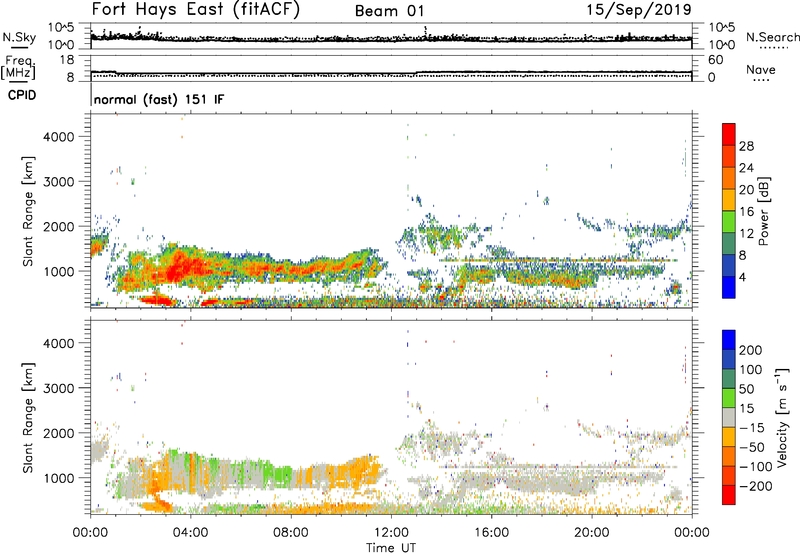
Task: Click the "Slant Range [km]" label of Velocity panel
Action: coord(28,418)
